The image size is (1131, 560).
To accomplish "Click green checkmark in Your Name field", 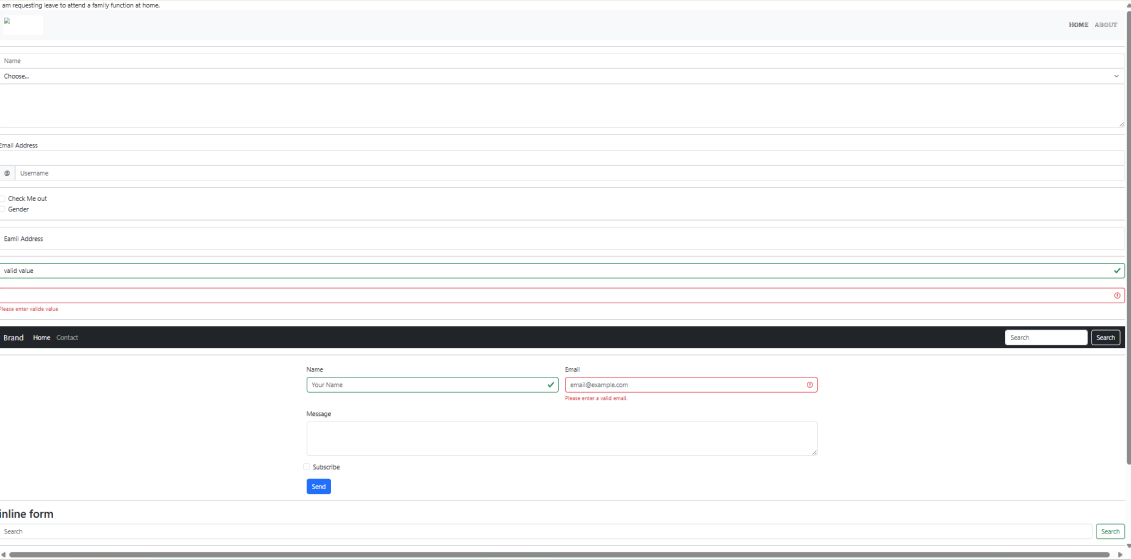I will tap(551, 385).
